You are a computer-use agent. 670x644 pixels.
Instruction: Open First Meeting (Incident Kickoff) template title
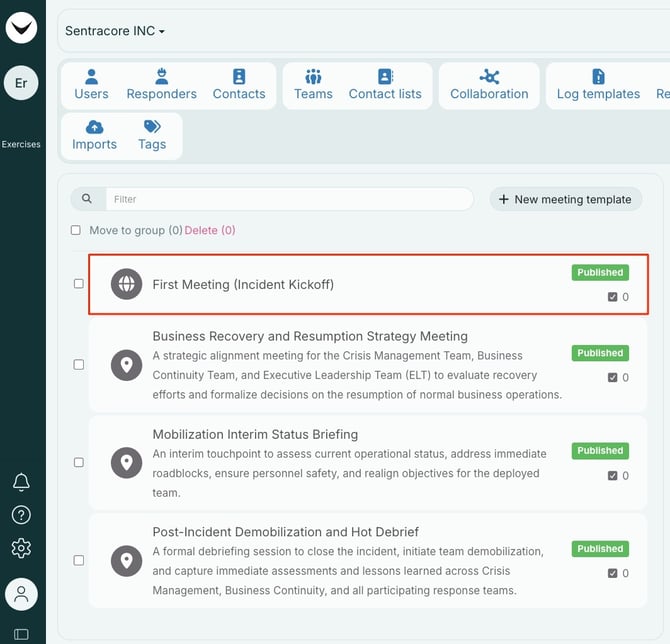click(x=243, y=284)
